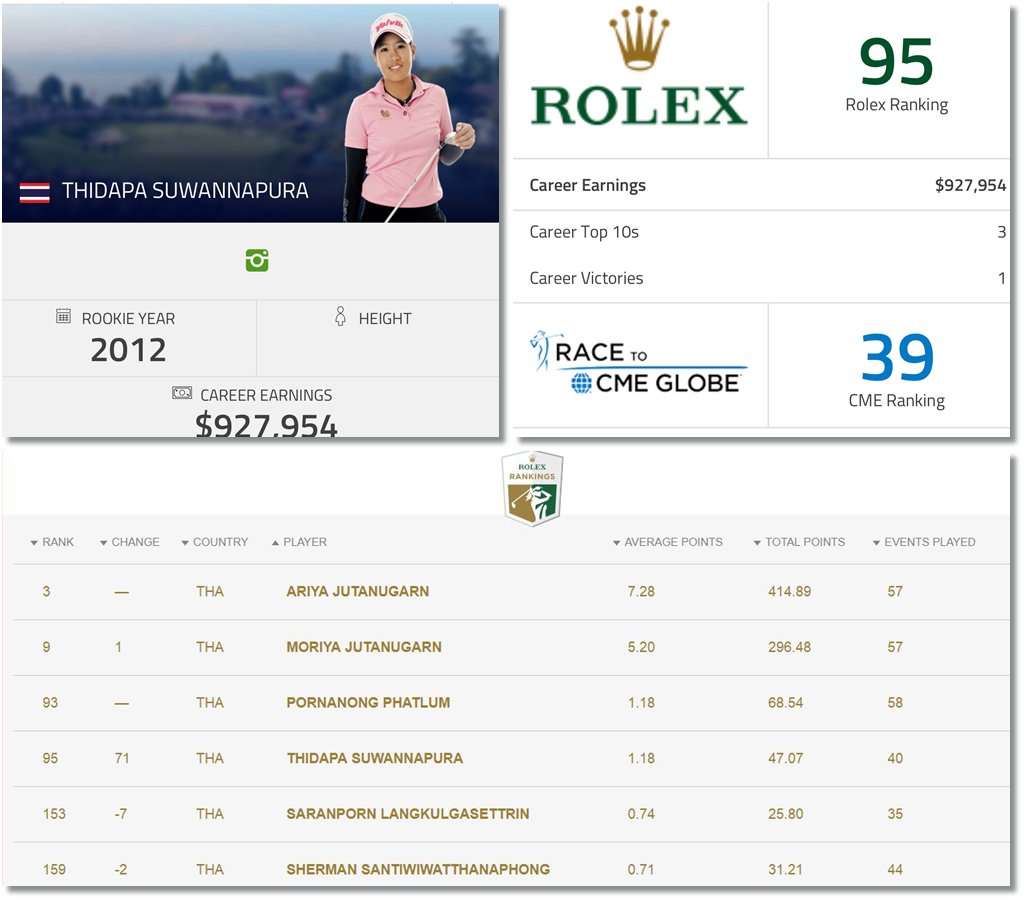Viewport: 1024px width, 900px height.
Task: Click events played 35 cell
Action: click(895, 814)
